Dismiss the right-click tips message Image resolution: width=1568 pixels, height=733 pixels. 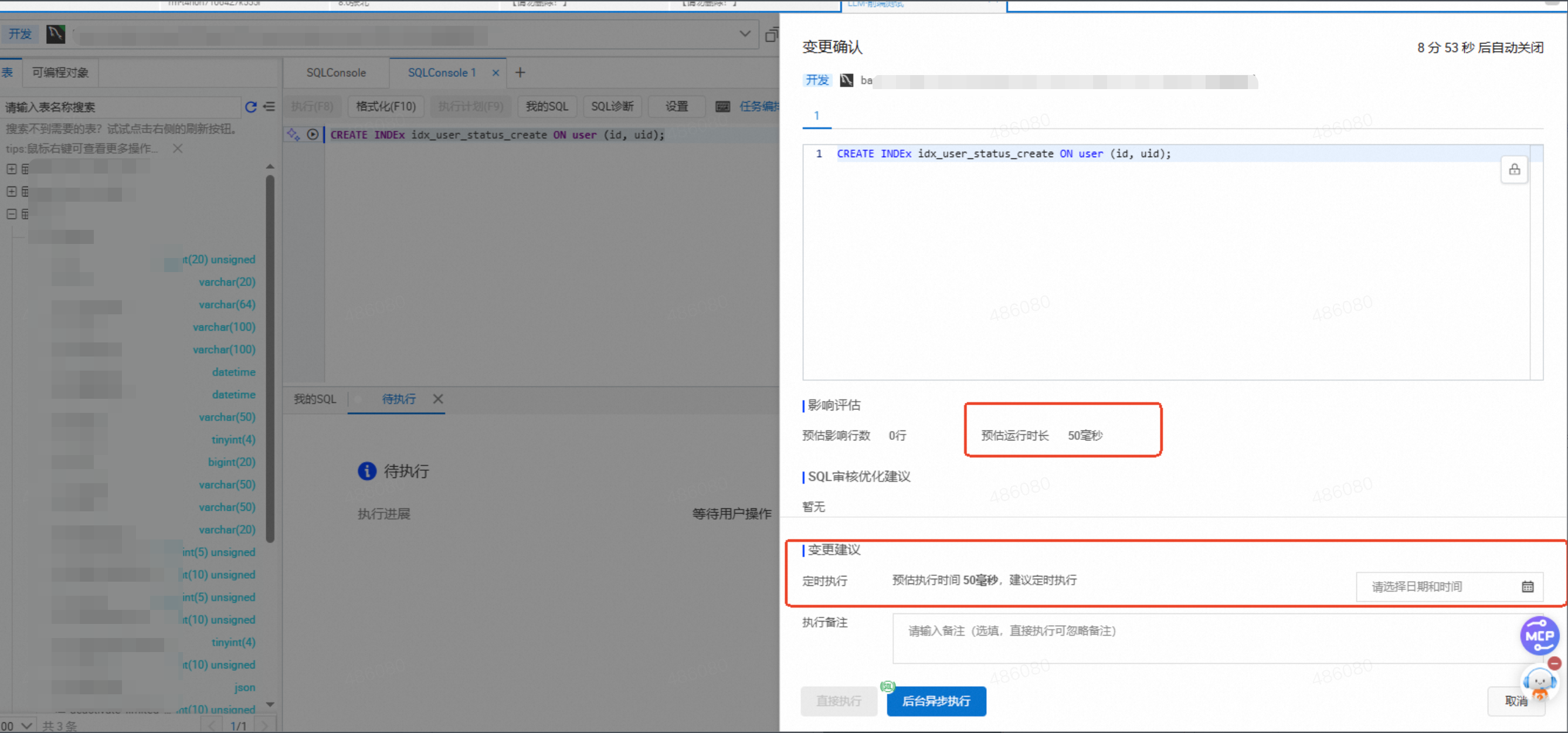tap(177, 148)
